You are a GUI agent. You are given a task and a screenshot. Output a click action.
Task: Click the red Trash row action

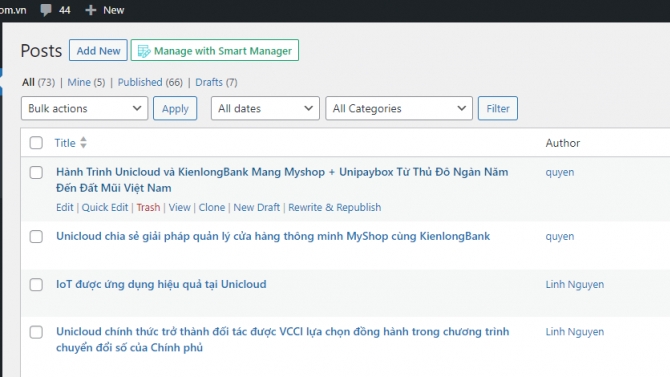click(148, 207)
